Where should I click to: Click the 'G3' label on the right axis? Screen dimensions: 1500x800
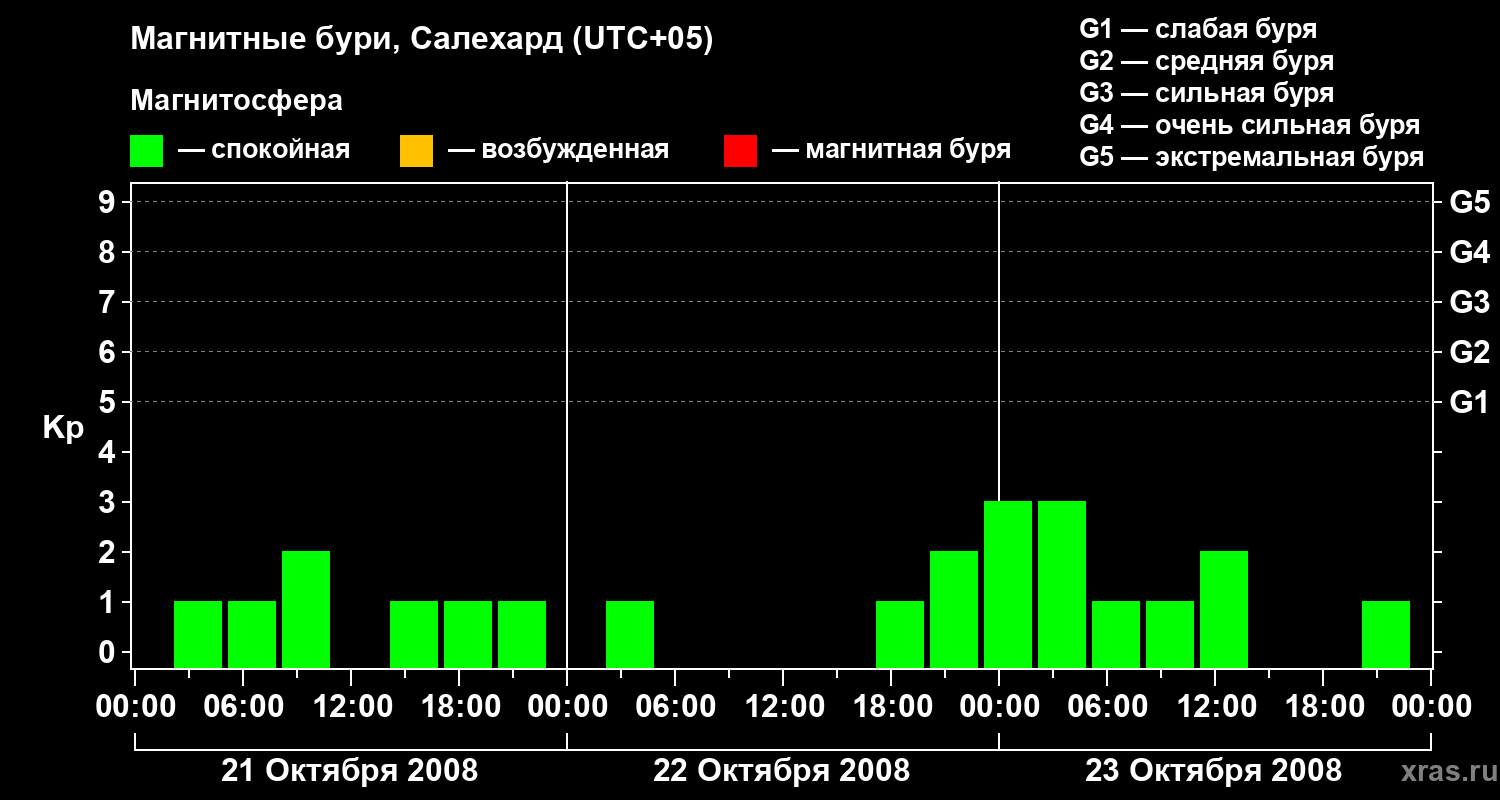(x=1470, y=302)
